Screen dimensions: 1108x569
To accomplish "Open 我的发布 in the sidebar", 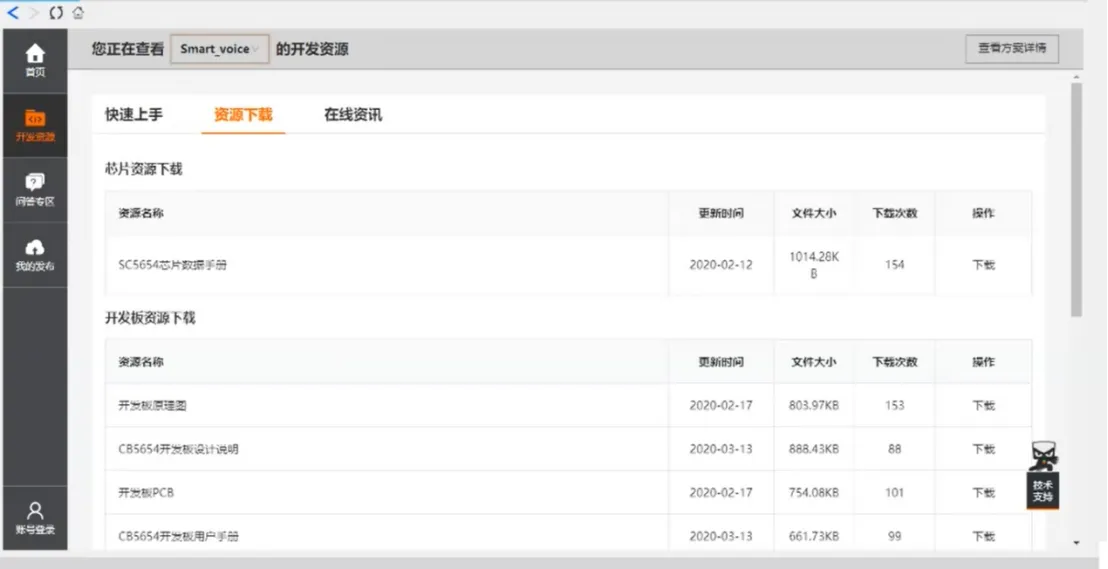I will (35, 255).
